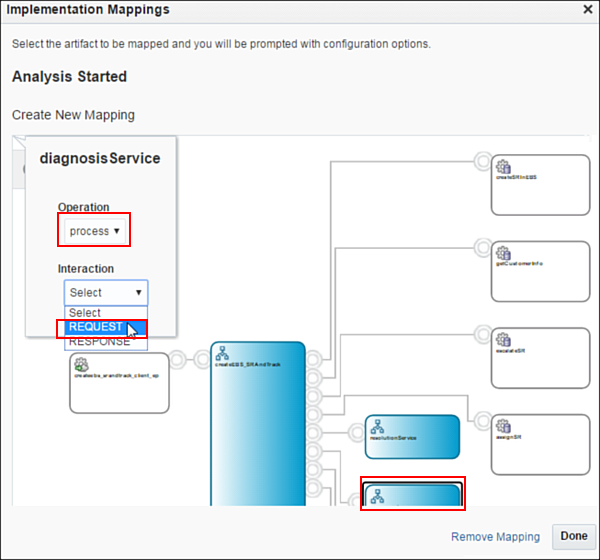Choose REQUEST in the Interaction list
This screenshot has width=600, height=560.
(106, 327)
